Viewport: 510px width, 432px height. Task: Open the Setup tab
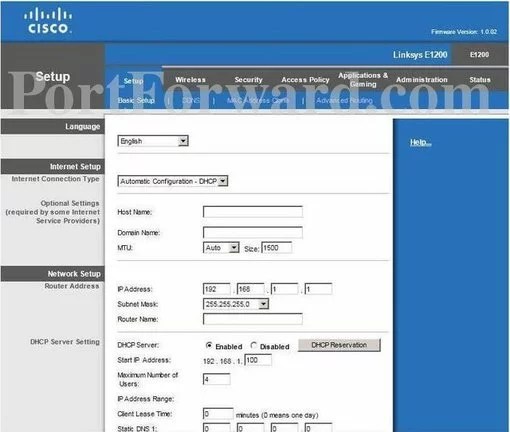click(x=133, y=81)
